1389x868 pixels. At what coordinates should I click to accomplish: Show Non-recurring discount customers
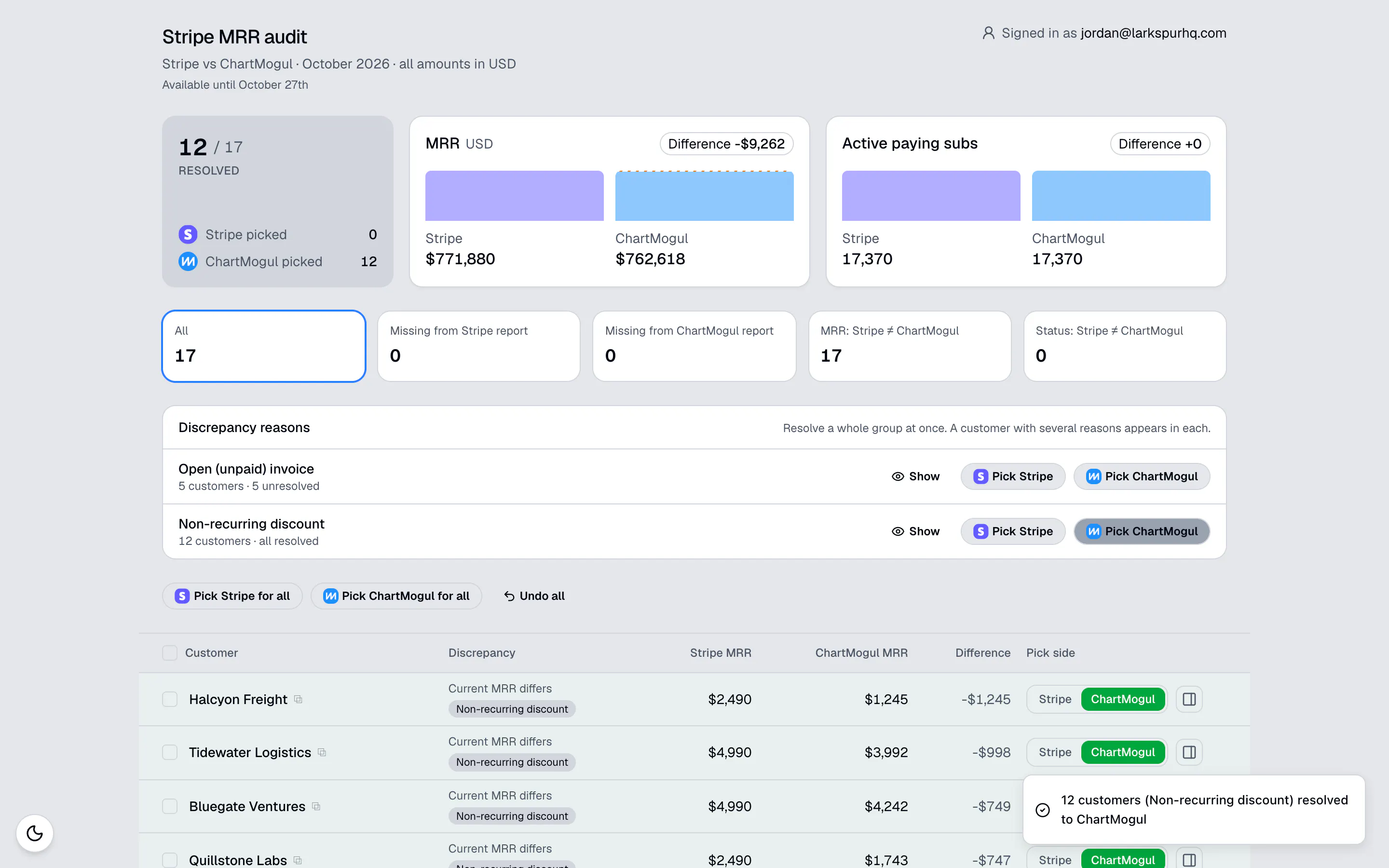915,531
